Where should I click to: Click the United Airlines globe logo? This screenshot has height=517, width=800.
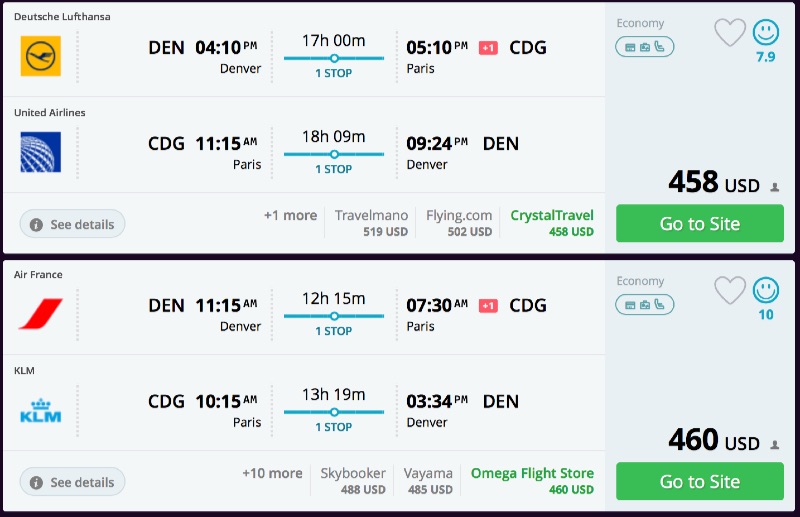[41, 152]
